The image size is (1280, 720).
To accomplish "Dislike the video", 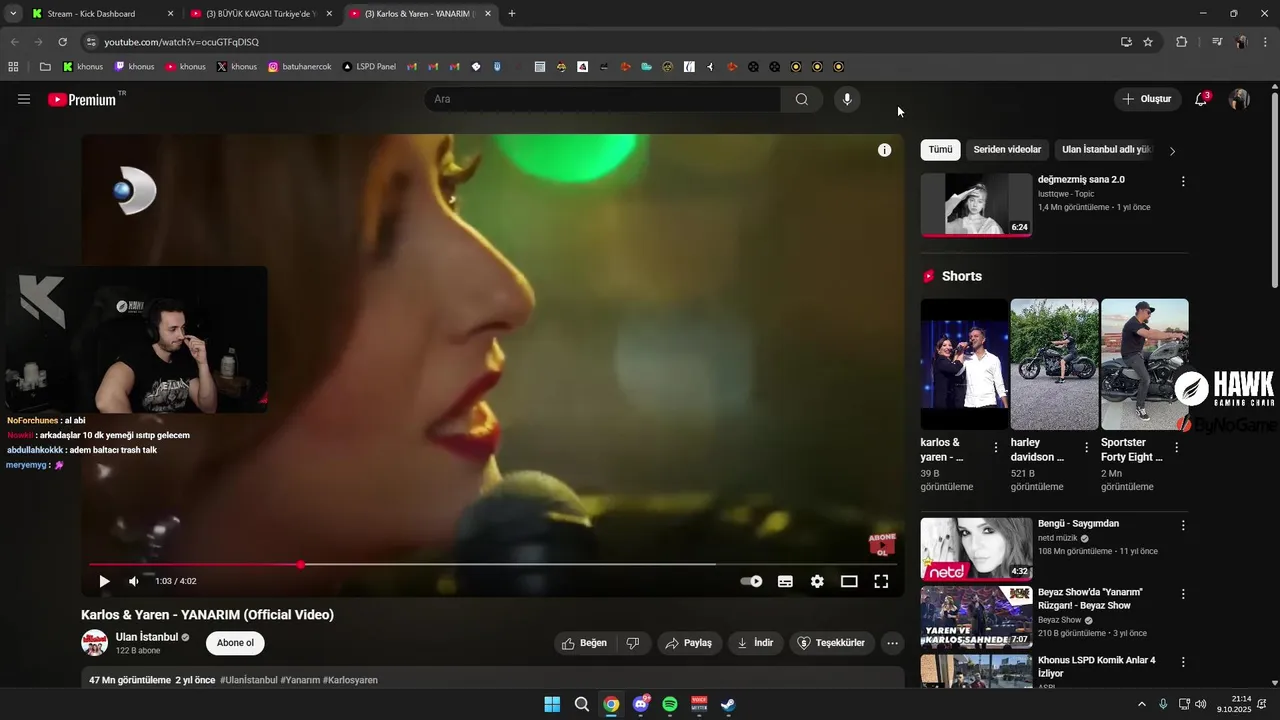I will point(633,643).
